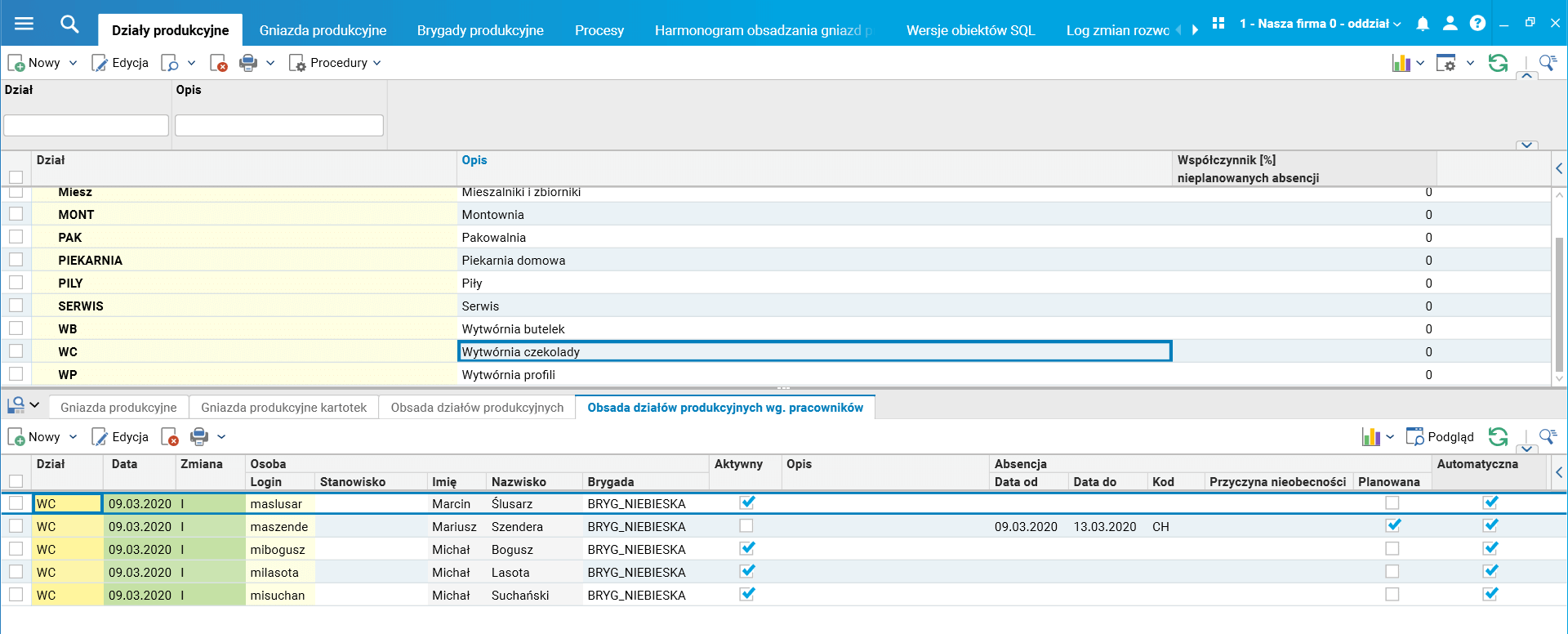The height and width of the screenshot is (634, 1568).
Task: Open Obsada działów produkcyjnych tab
Action: pyautogui.click(x=477, y=408)
